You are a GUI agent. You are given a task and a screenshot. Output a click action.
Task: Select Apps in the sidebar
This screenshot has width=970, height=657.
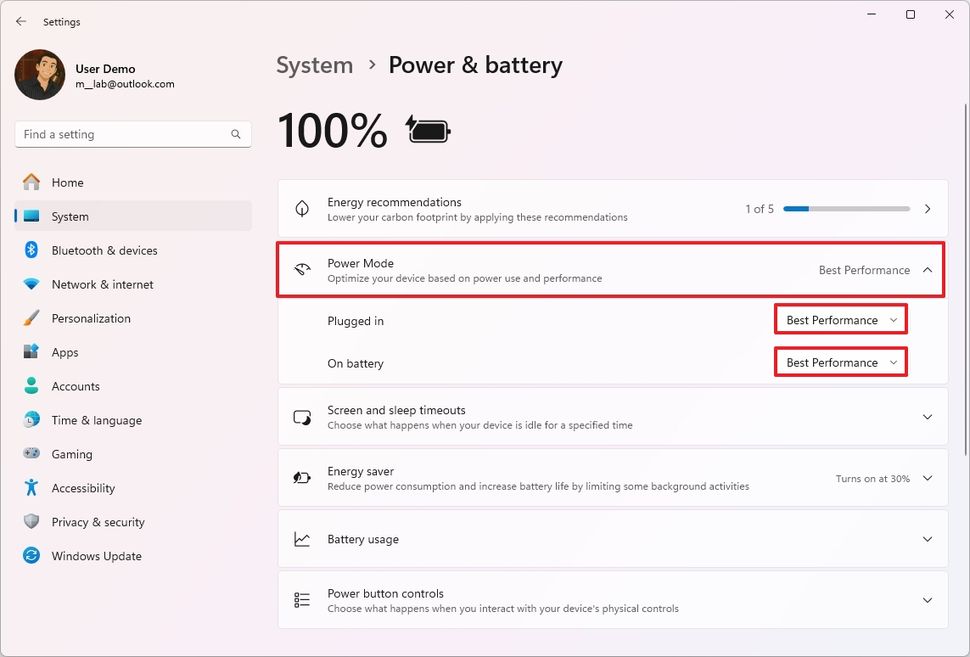[x=65, y=352]
